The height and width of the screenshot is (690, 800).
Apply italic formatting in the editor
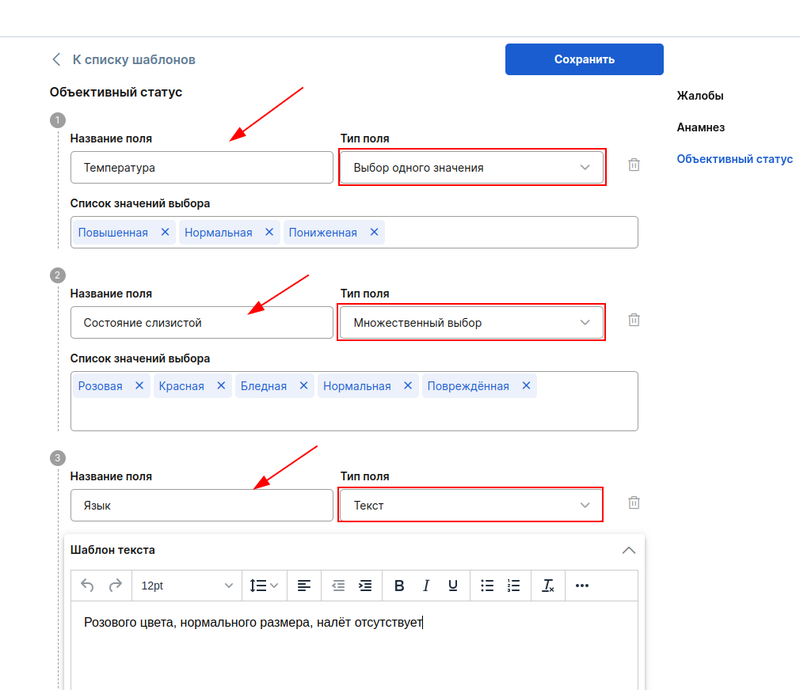pos(426,585)
